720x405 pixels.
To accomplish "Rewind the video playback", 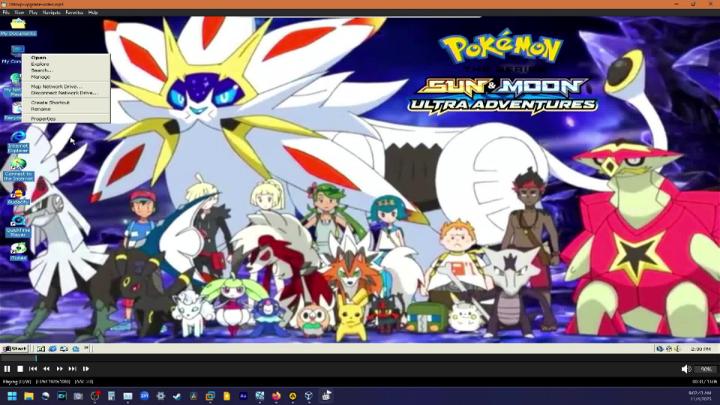I will coord(46,369).
